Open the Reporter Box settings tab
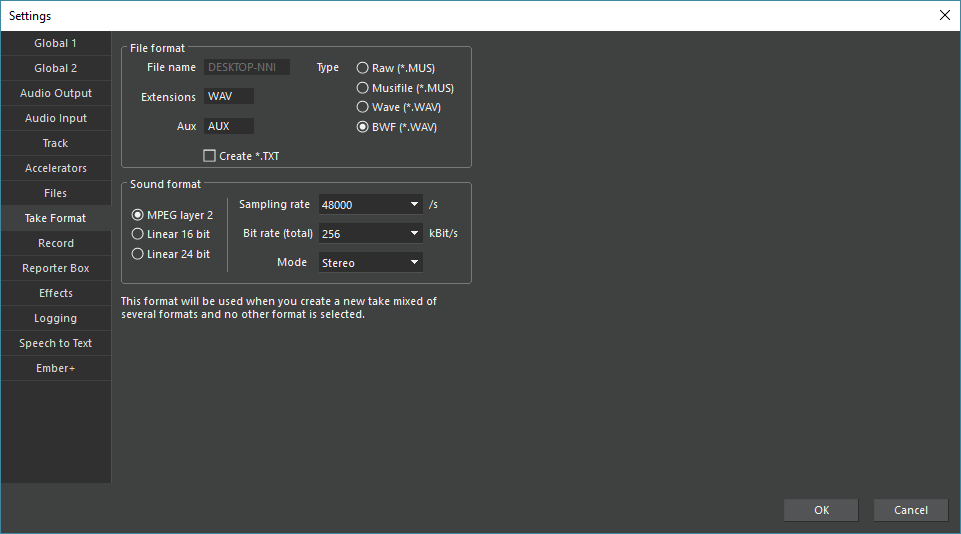The height and width of the screenshot is (534, 961). [56, 268]
